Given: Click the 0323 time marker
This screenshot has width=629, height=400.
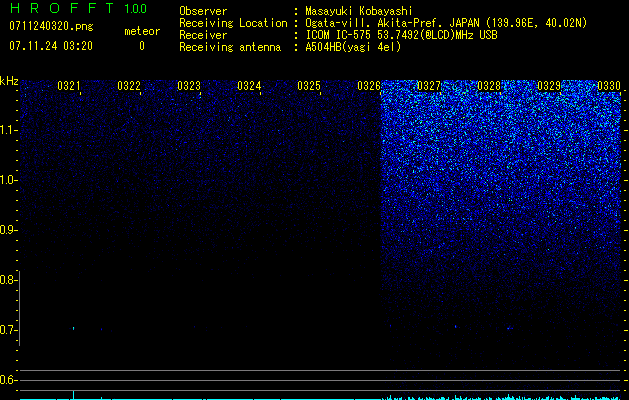Looking at the screenshot, I should tap(189, 86).
